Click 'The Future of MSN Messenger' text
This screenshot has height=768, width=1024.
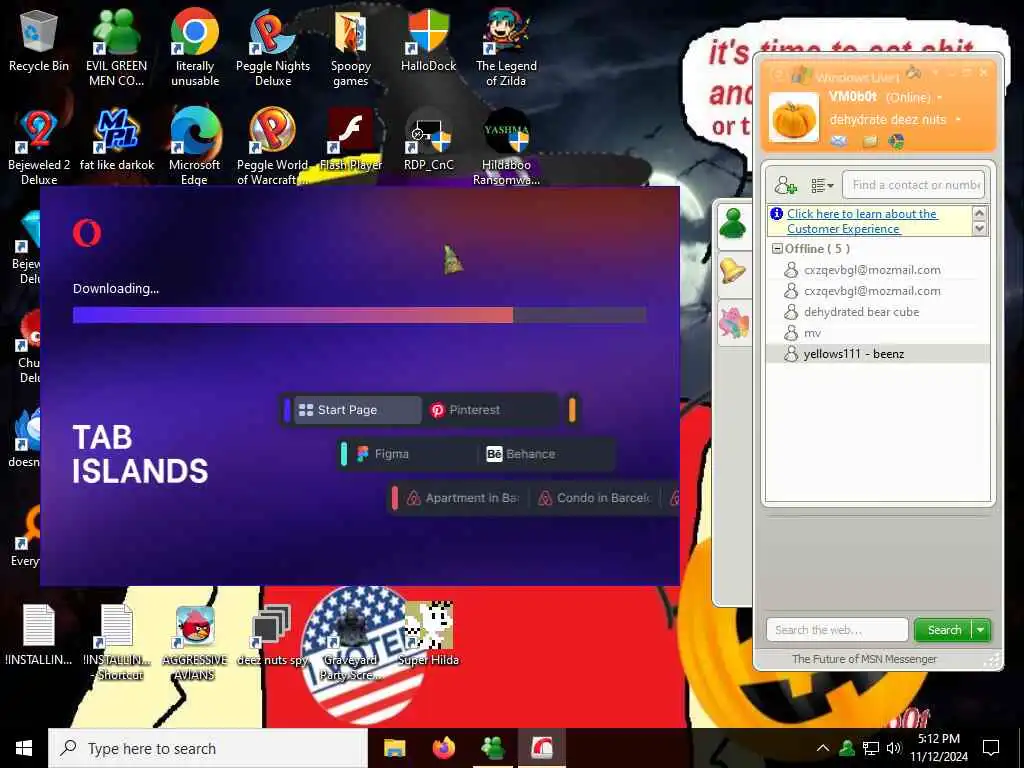863,659
